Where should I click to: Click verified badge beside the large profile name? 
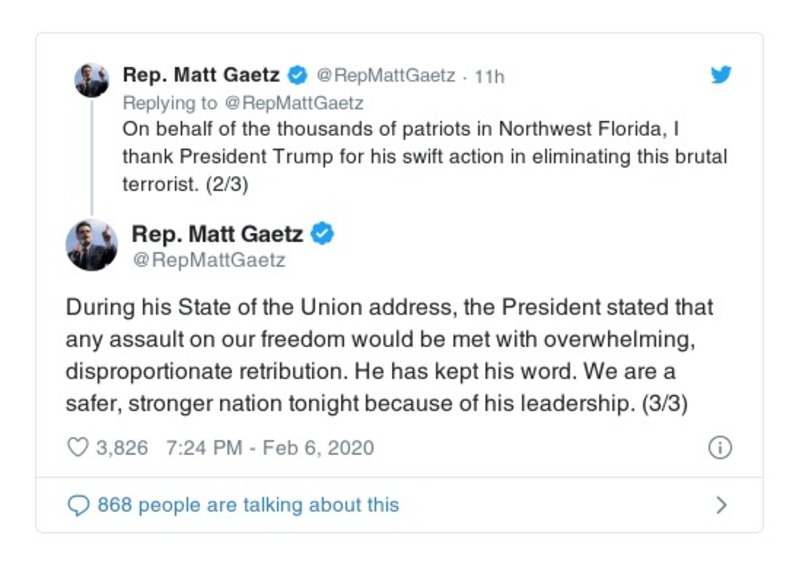click(323, 234)
